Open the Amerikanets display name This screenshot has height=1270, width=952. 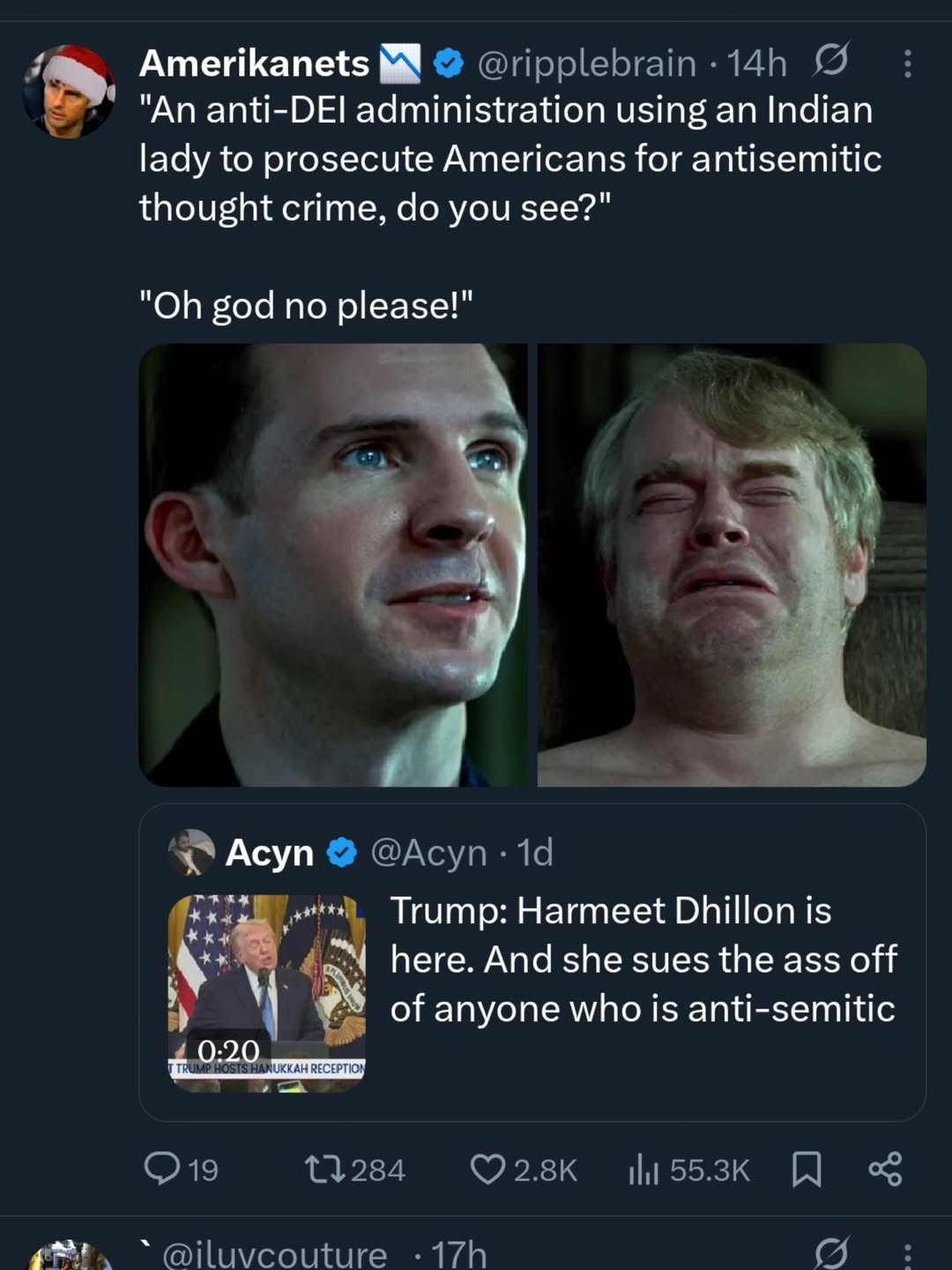point(254,63)
